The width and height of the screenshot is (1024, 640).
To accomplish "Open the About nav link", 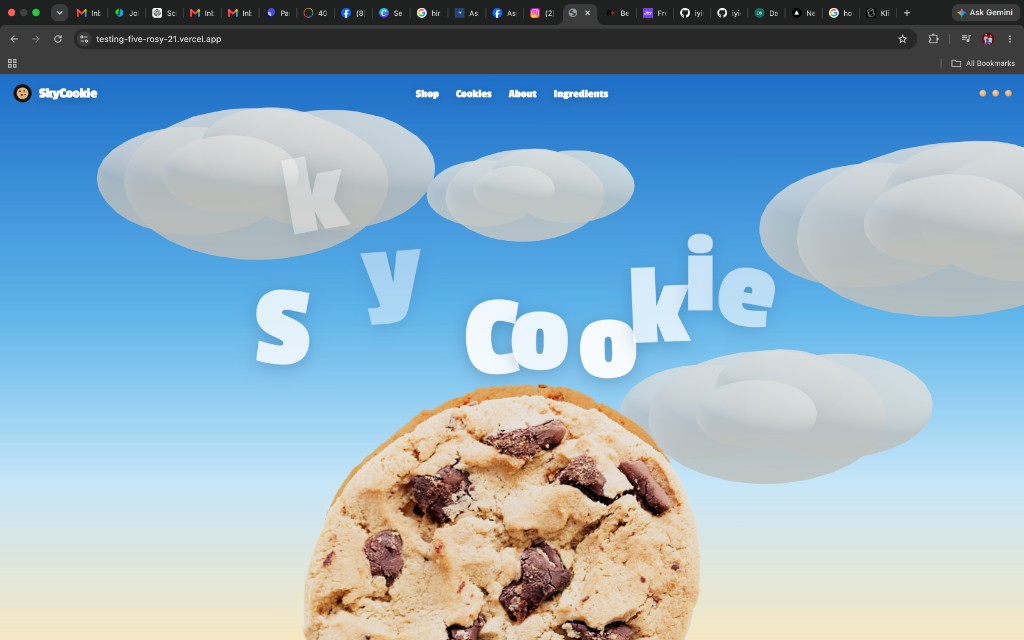I will coord(522,94).
